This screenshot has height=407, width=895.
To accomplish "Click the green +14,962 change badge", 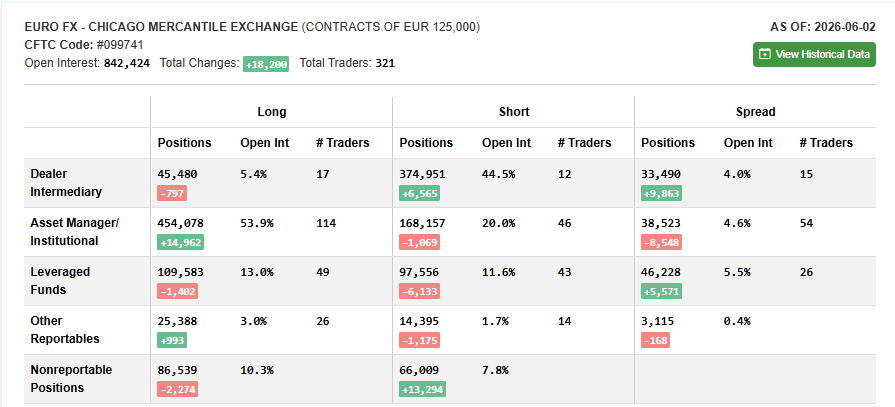I will tap(180, 243).
